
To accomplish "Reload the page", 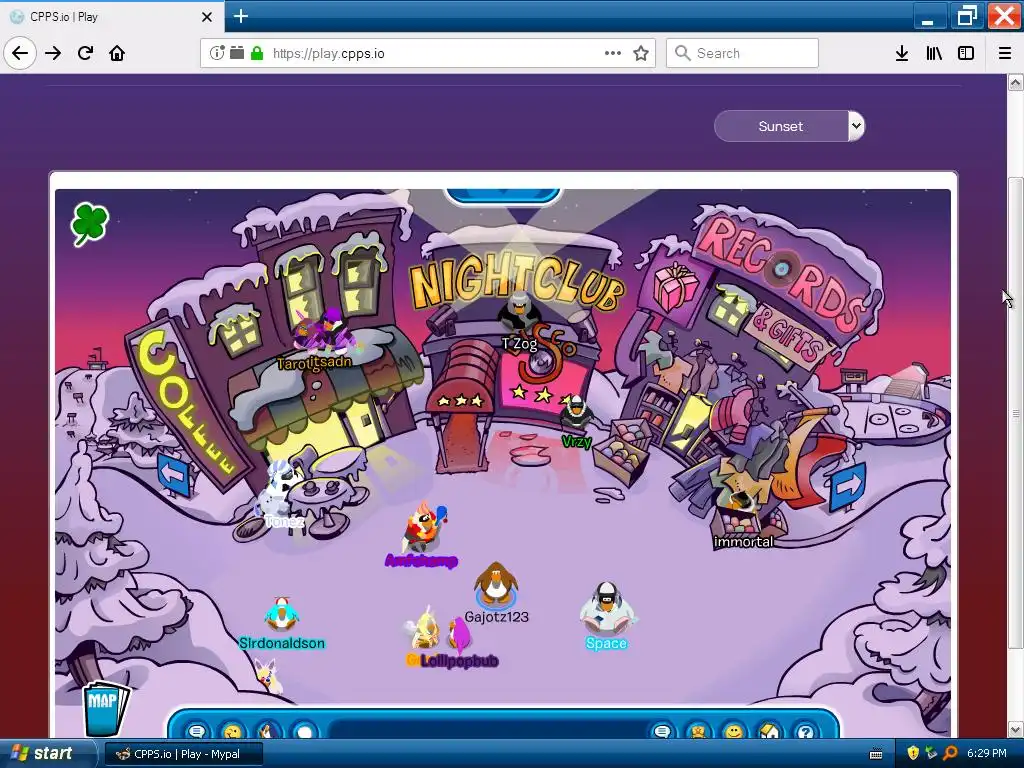I will (x=85, y=53).
